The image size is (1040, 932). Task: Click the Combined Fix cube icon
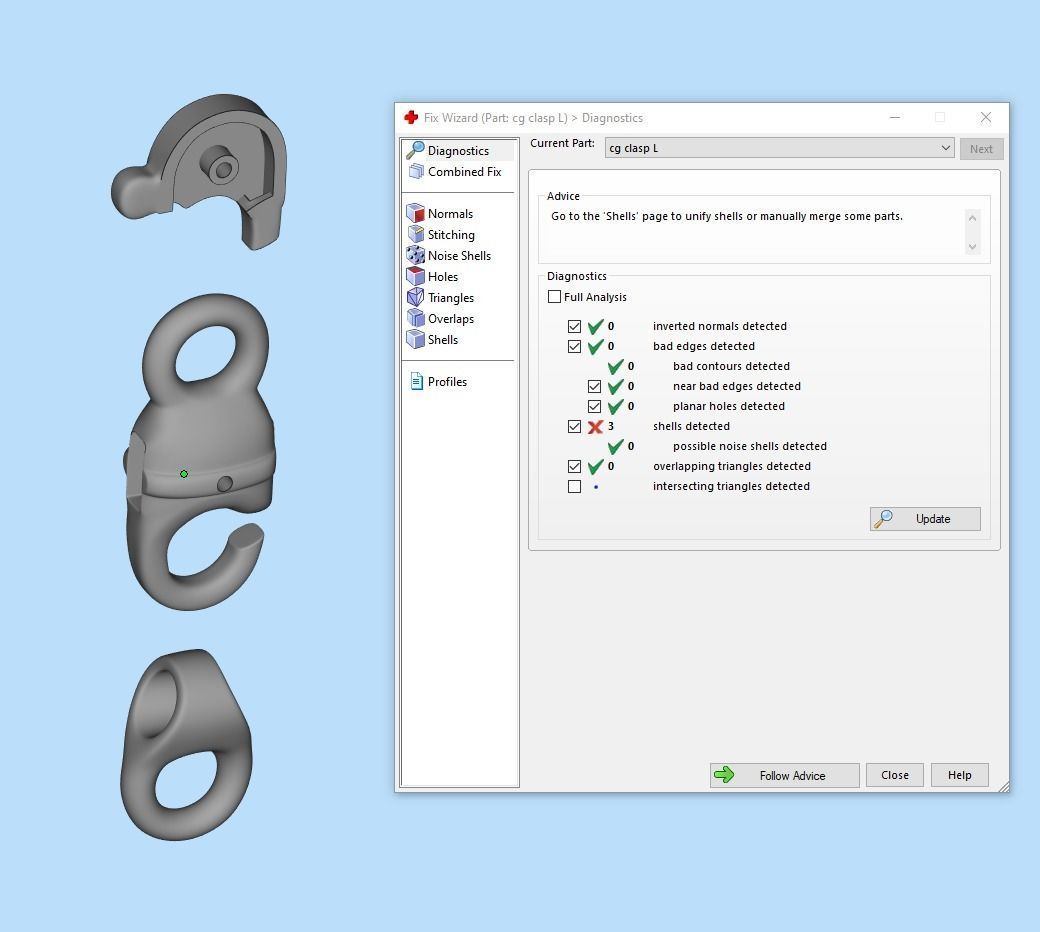pyautogui.click(x=416, y=171)
